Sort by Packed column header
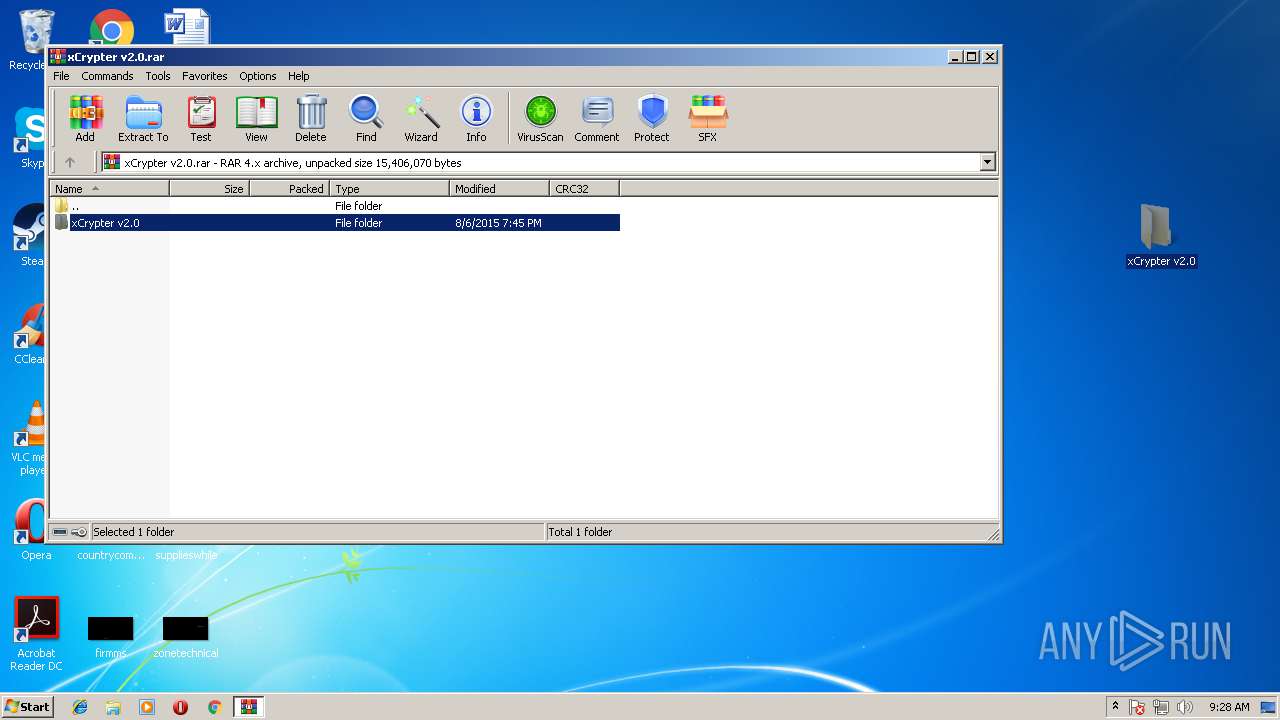Viewport: 1280px width, 720px height. 289,188
